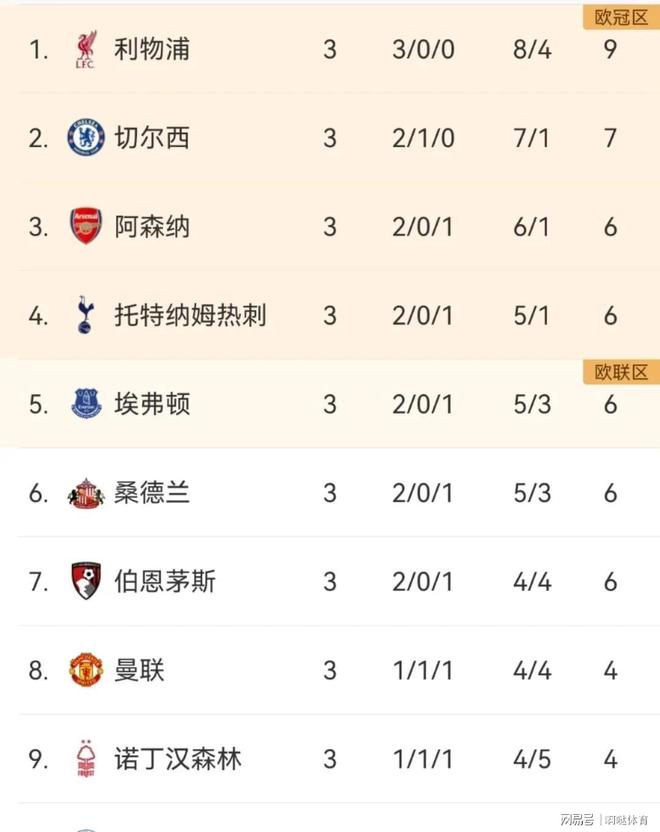Click the 欧冠区 zone label tag
Image resolution: width=660 pixels, height=832 pixels.
621,17
